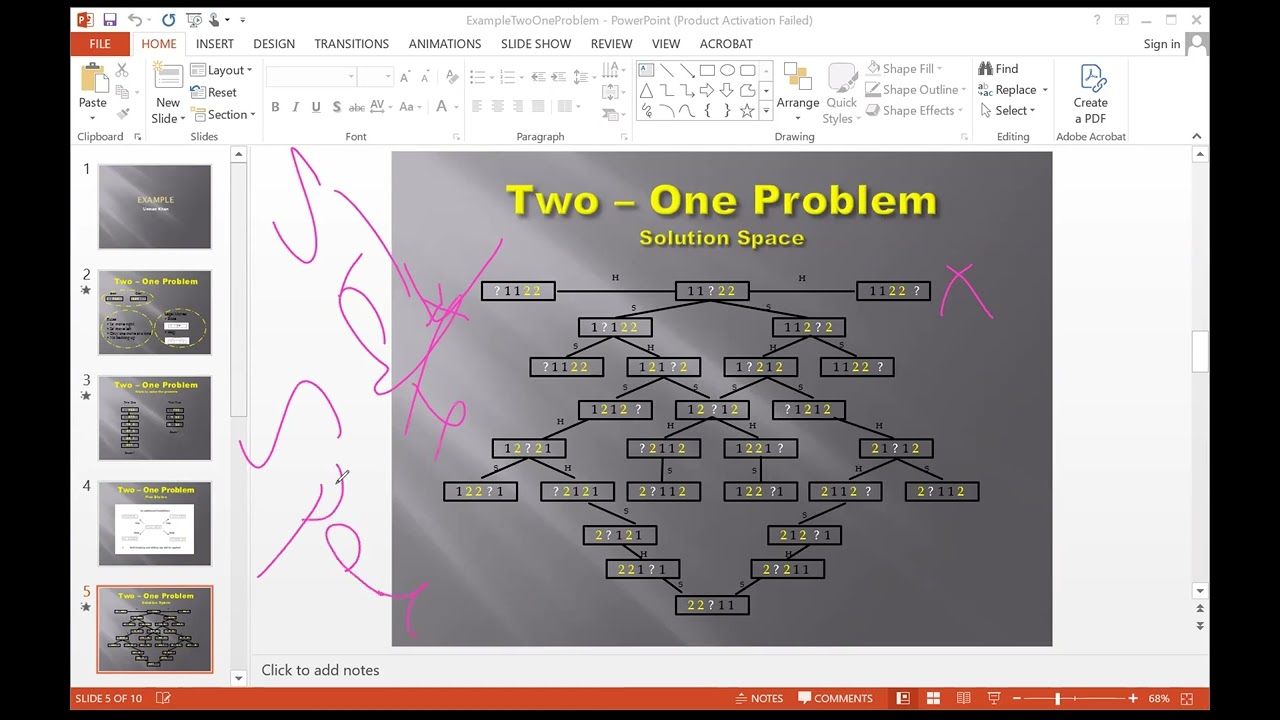The height and width of the screenshot is (720, 1280).
Task: Select the Scribble freeform shape
Action: pos(646,111)
